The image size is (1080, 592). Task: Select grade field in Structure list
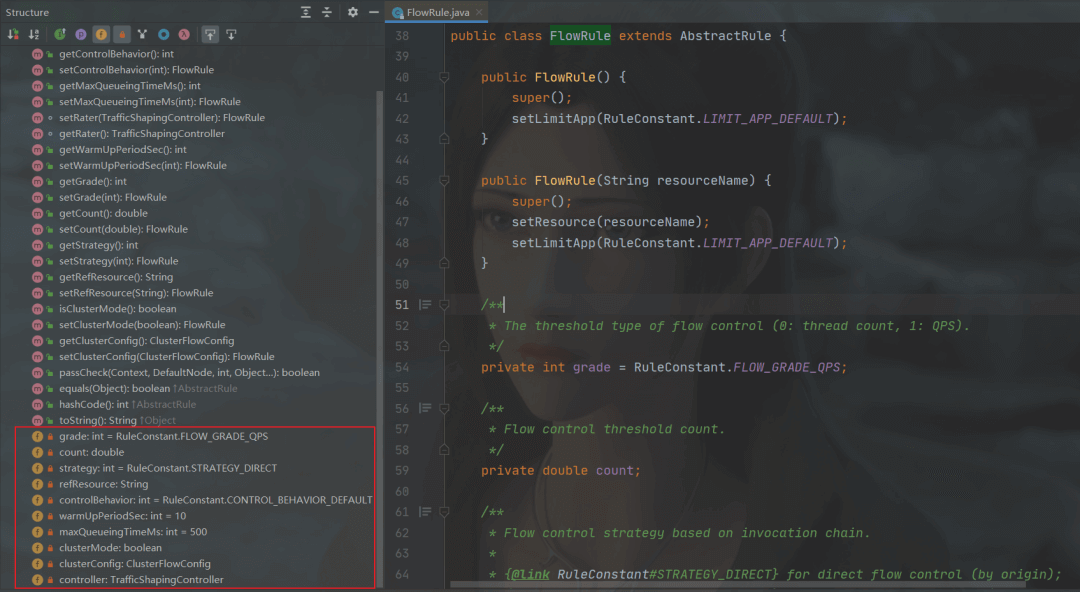pos(163,436)
